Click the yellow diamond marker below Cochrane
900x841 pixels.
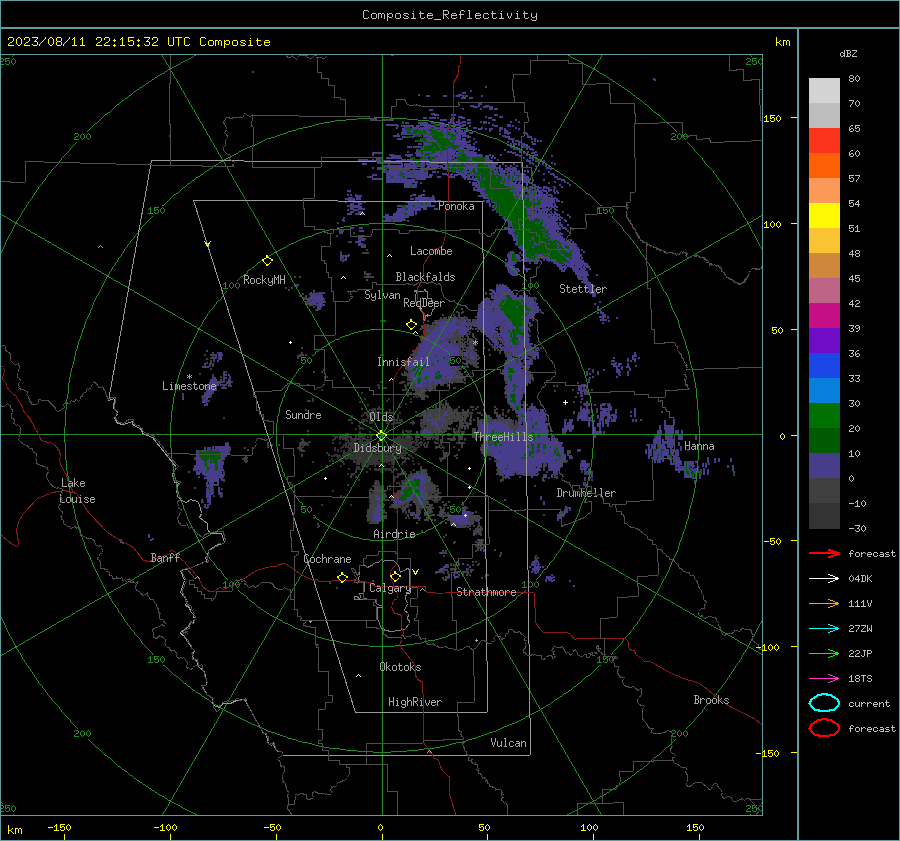click(342, 577)
